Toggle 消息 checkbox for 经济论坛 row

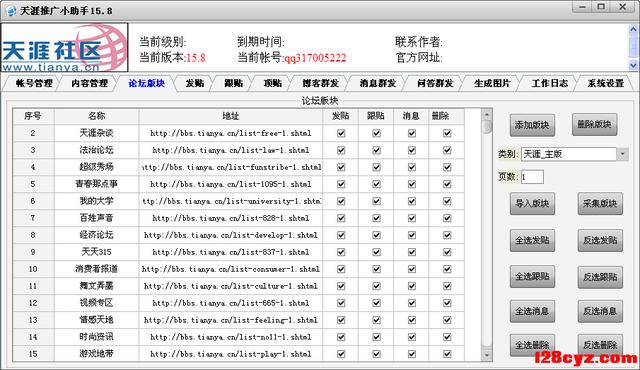pos(412,235)
